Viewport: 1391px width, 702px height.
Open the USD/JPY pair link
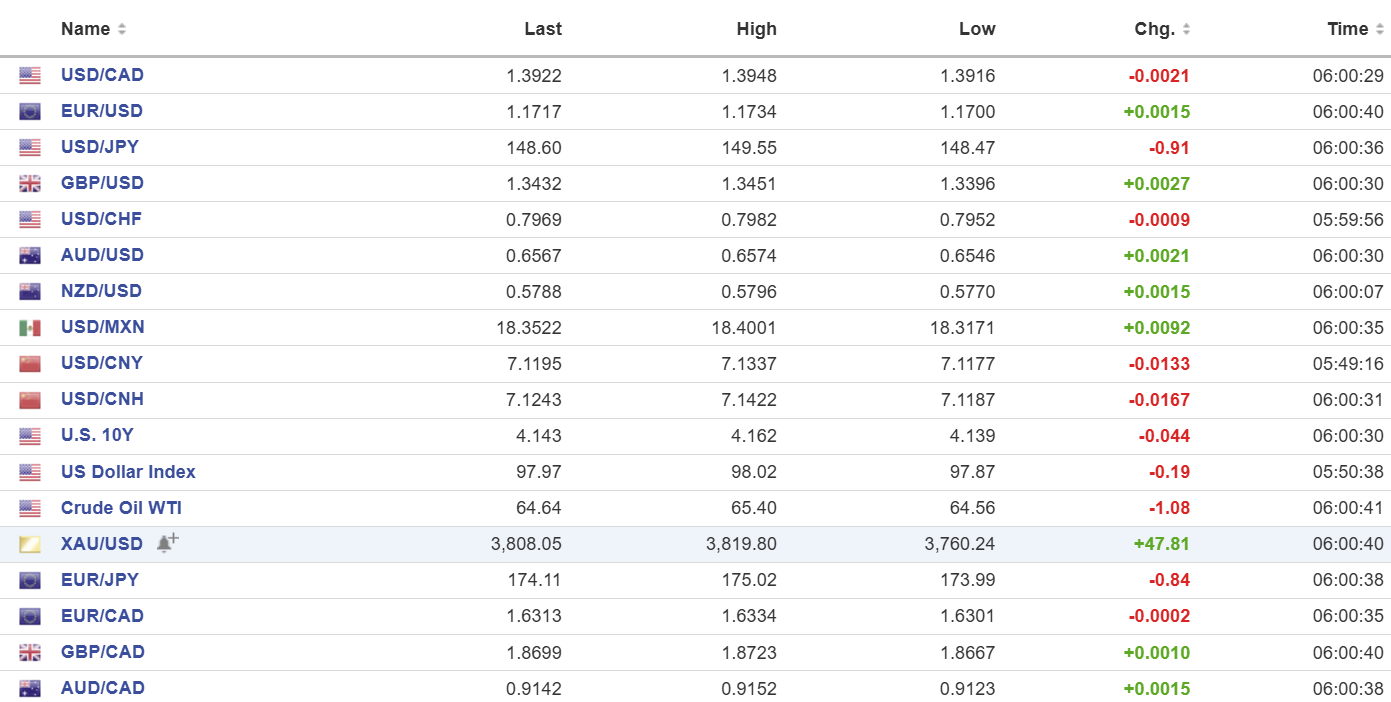(100, 147)
